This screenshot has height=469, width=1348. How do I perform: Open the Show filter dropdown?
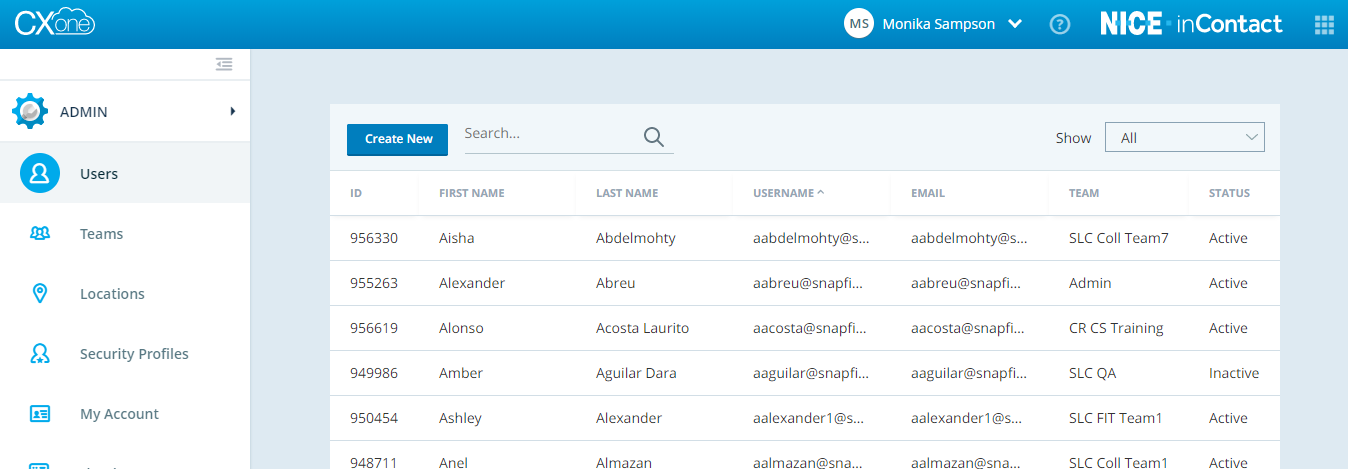1185,138
